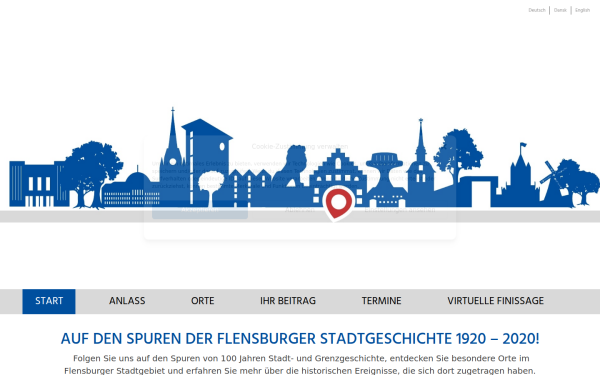Close the cookie consent dialog
Screen dimensions: 600x375
[x=444, y=147]
